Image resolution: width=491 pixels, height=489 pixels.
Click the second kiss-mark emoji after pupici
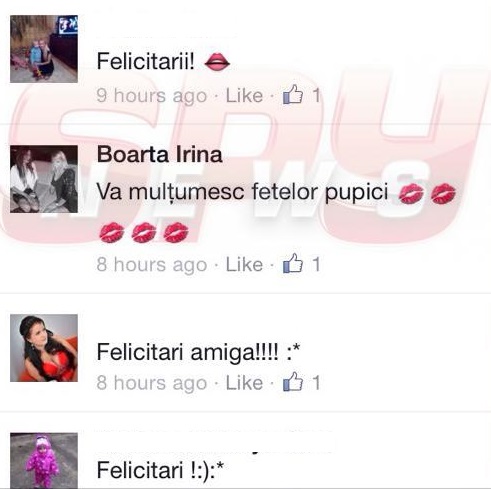coord(443,193)
